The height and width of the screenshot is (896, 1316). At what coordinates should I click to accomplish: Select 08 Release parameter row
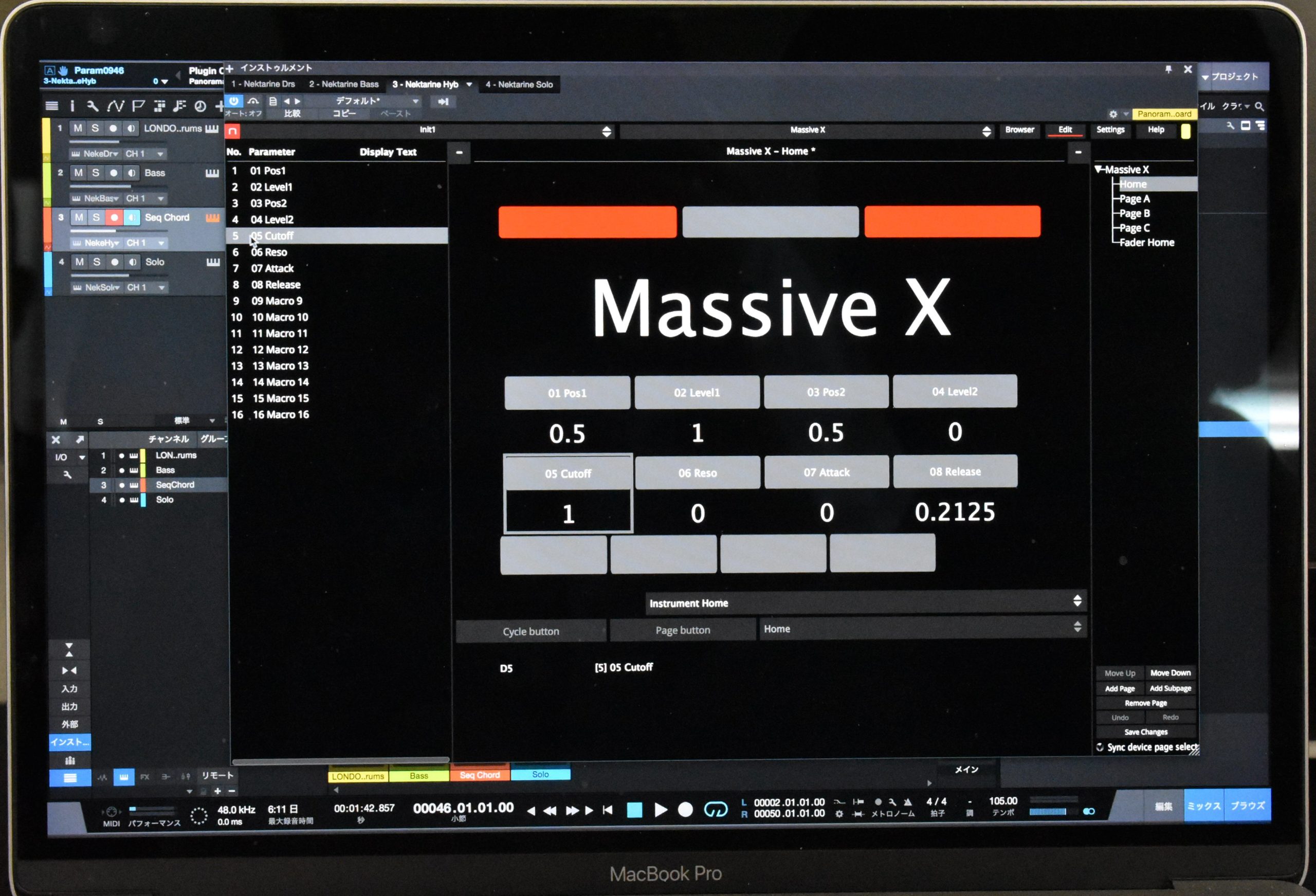(x=337, y=284)
